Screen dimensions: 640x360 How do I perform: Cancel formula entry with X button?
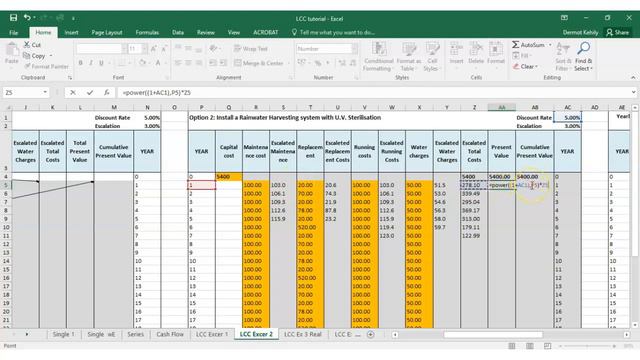[x=73, y=93]
